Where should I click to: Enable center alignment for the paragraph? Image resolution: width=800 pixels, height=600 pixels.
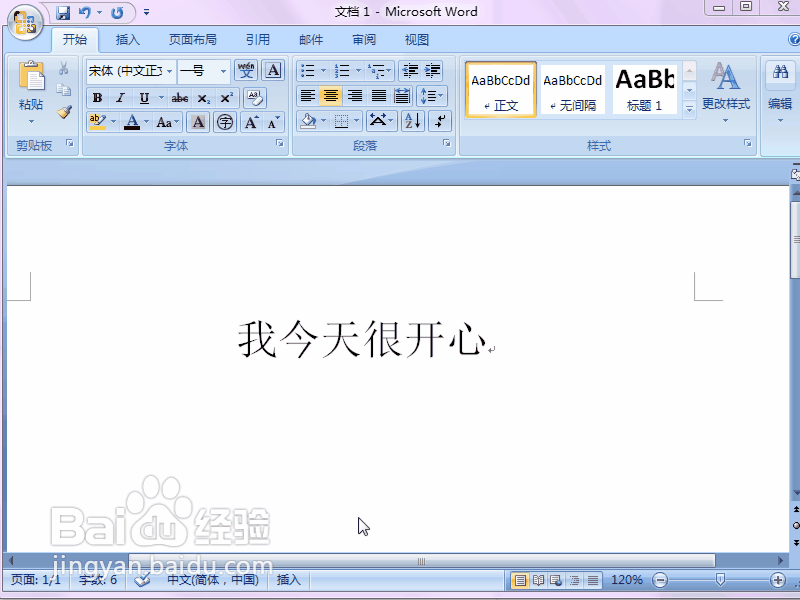(331, 95)
